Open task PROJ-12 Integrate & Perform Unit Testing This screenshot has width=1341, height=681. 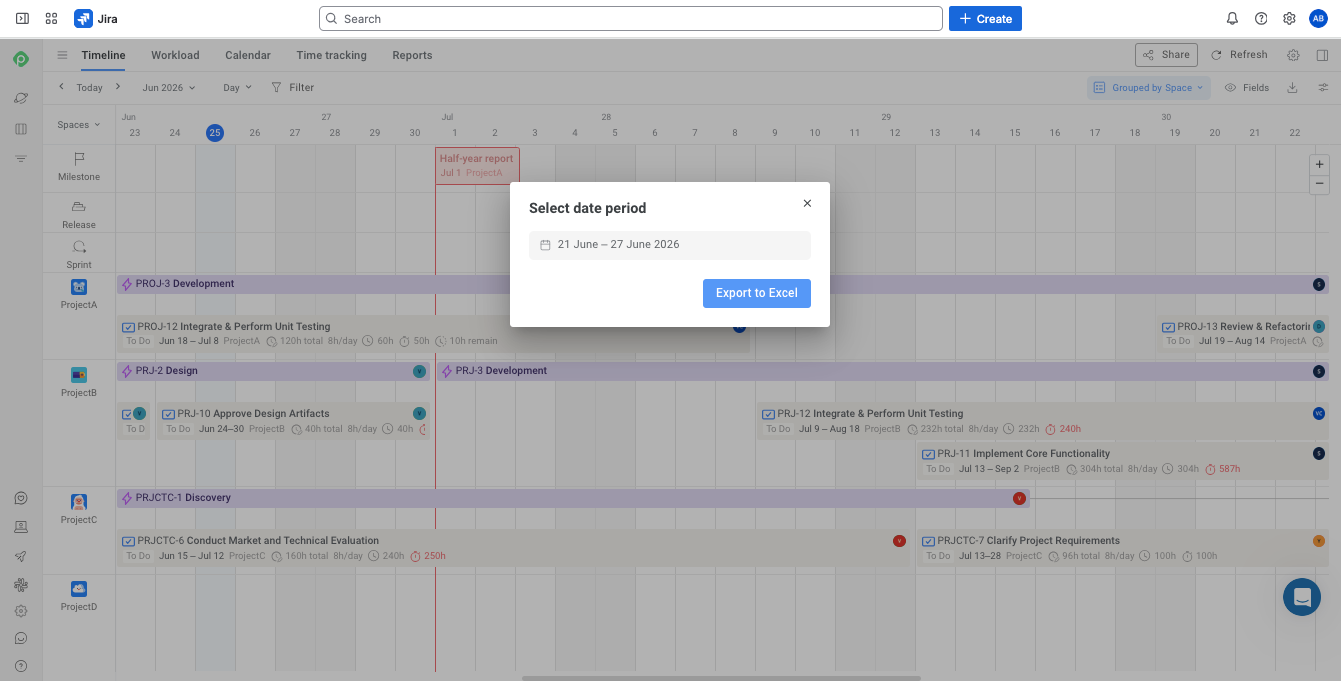(x=433, y=333)
